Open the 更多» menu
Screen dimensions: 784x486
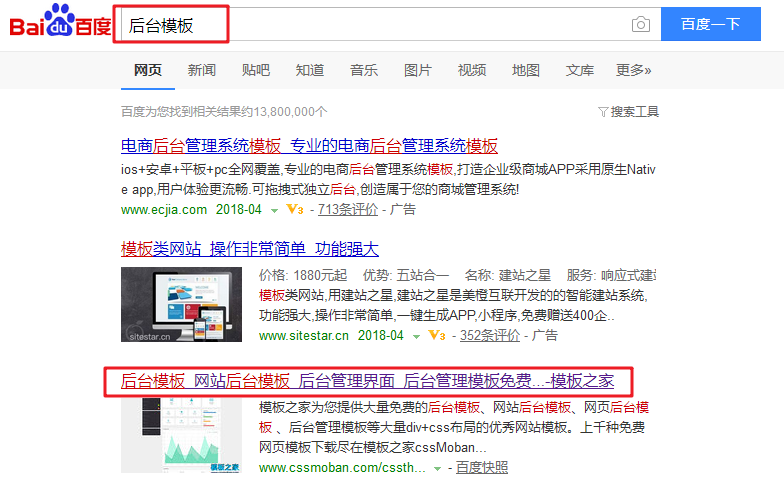634,70
